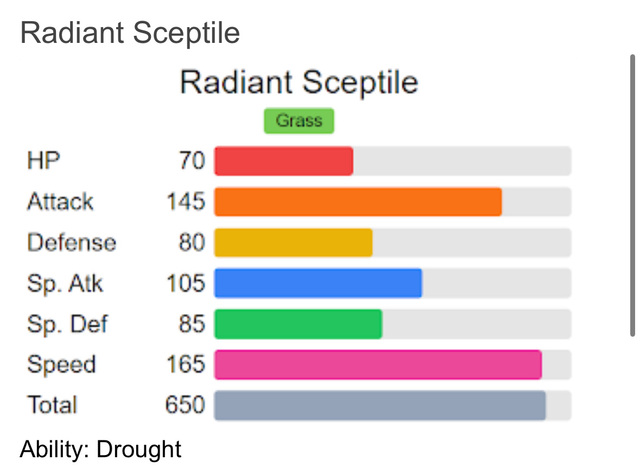Viewport: 640px width, 467px height.
Task: Click the pink Speed stat bar
Action: tap(378, 364)
